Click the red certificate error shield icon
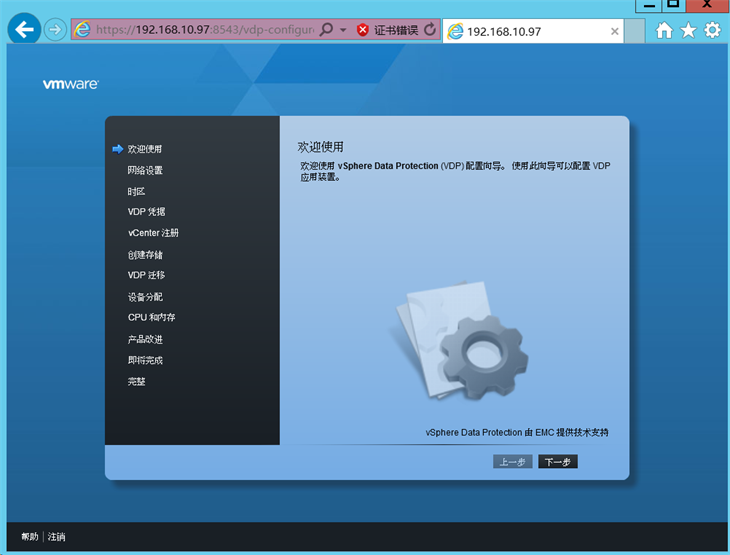Viewport: 730px width, 555px height. pos(362,30)
